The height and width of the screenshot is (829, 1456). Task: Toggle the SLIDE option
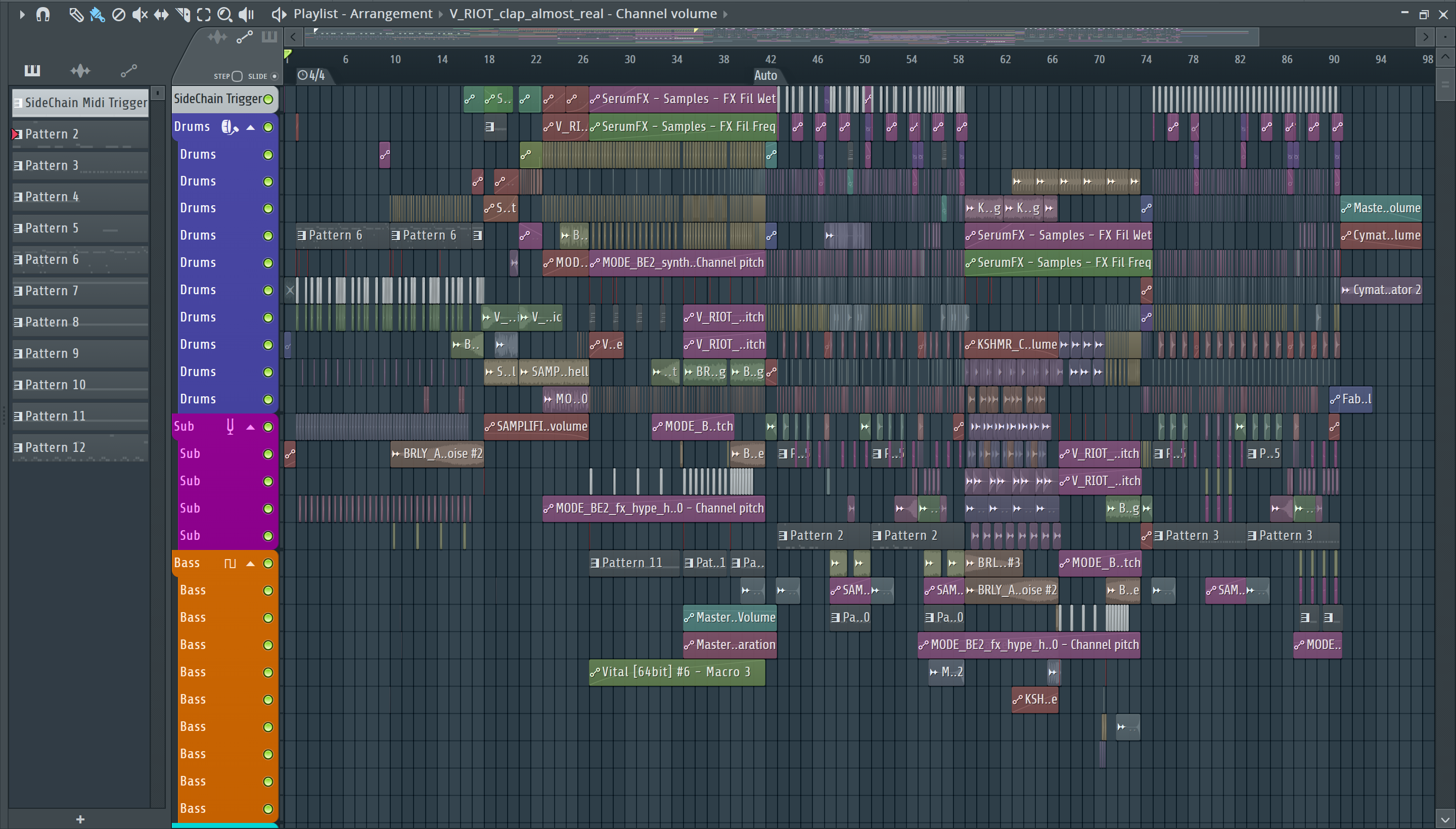274,76
